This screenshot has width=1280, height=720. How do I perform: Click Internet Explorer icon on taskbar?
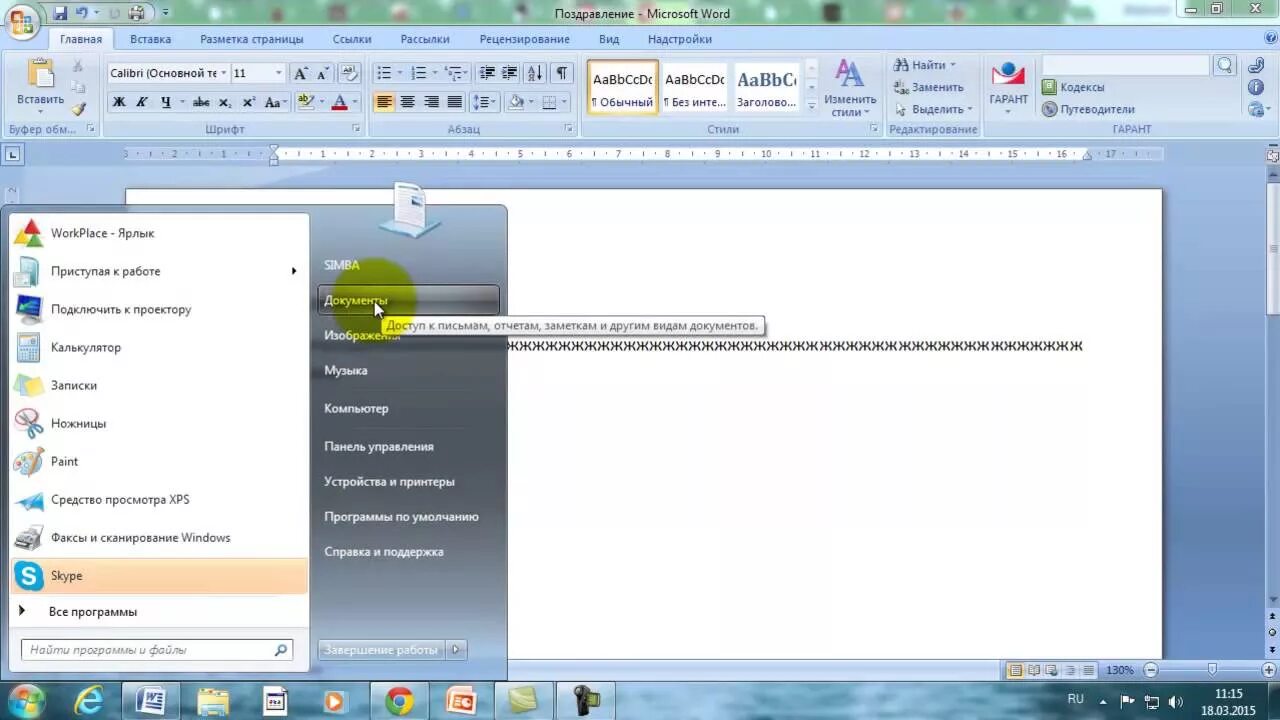88,702
